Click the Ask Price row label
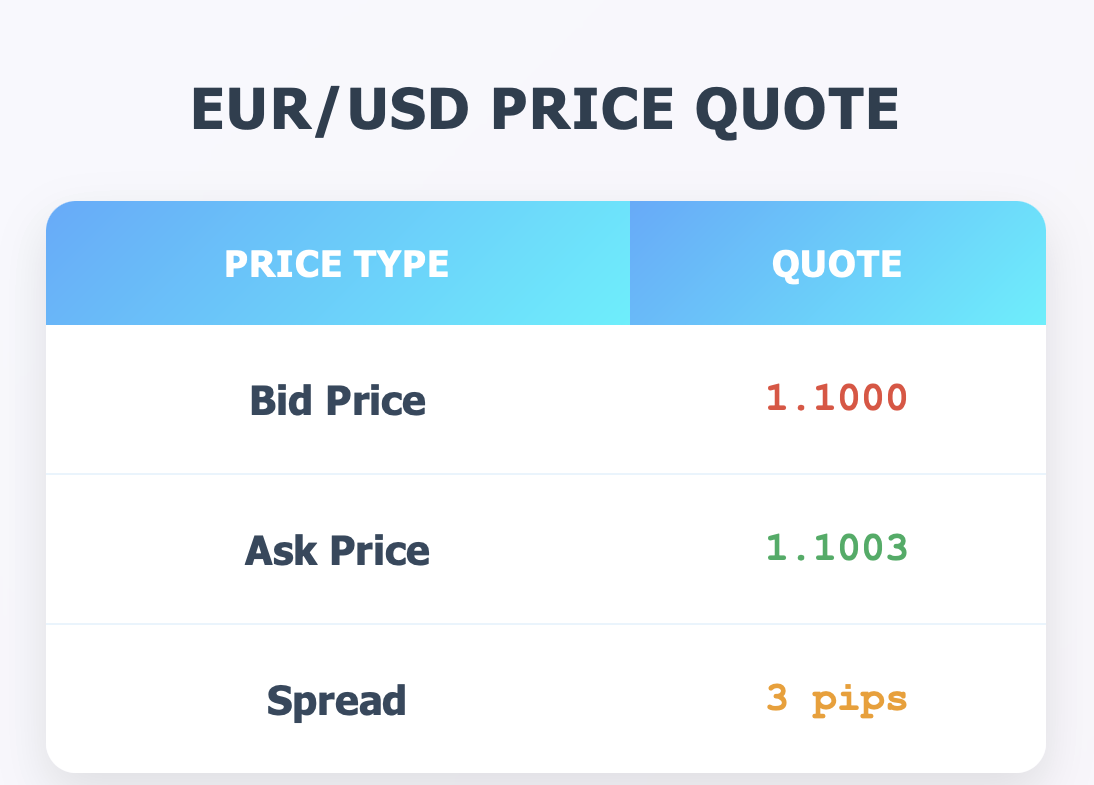The image size is (1094, 785). (x=337, y=551)
